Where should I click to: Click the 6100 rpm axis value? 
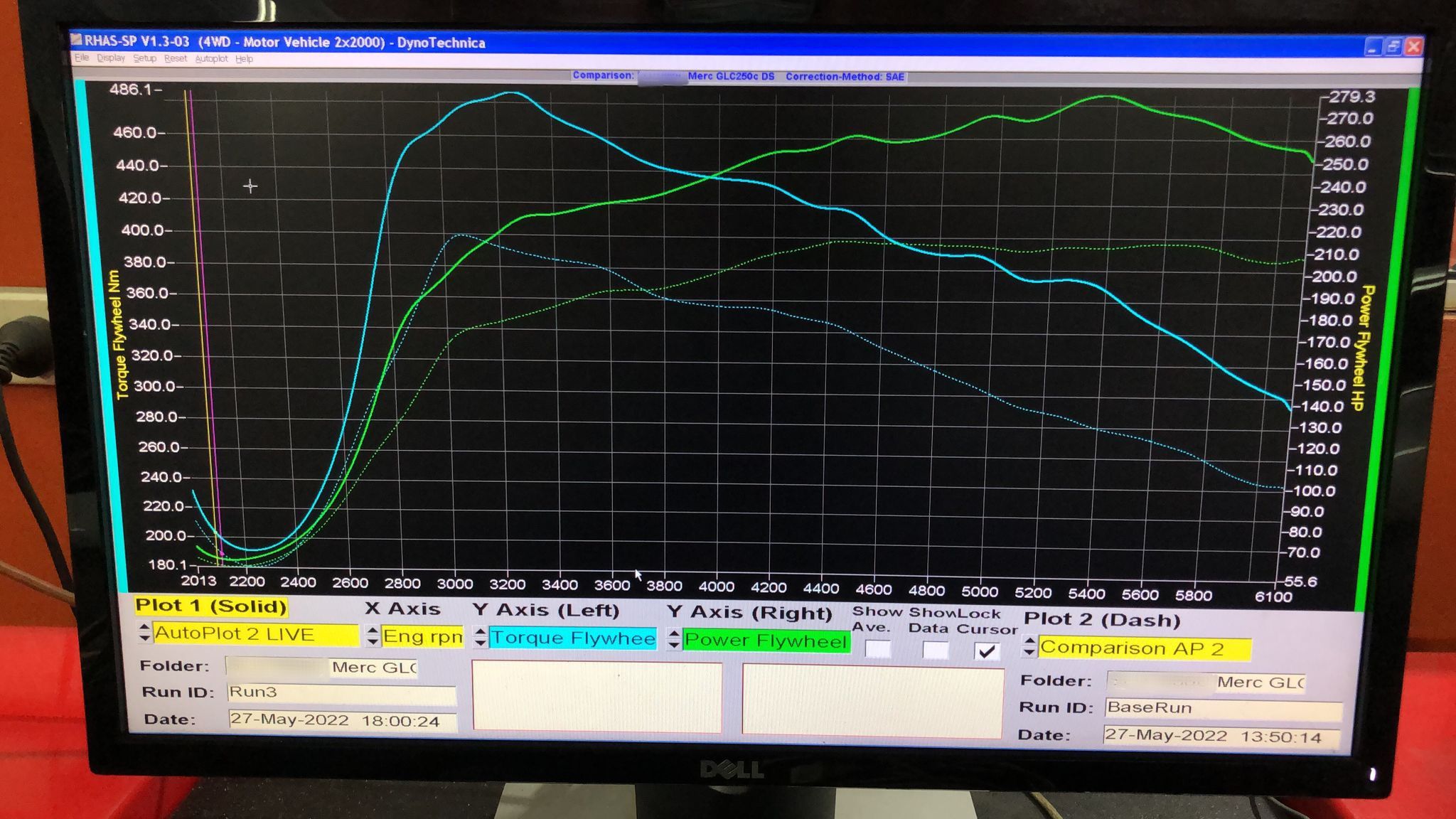[x=1273, y=596]
